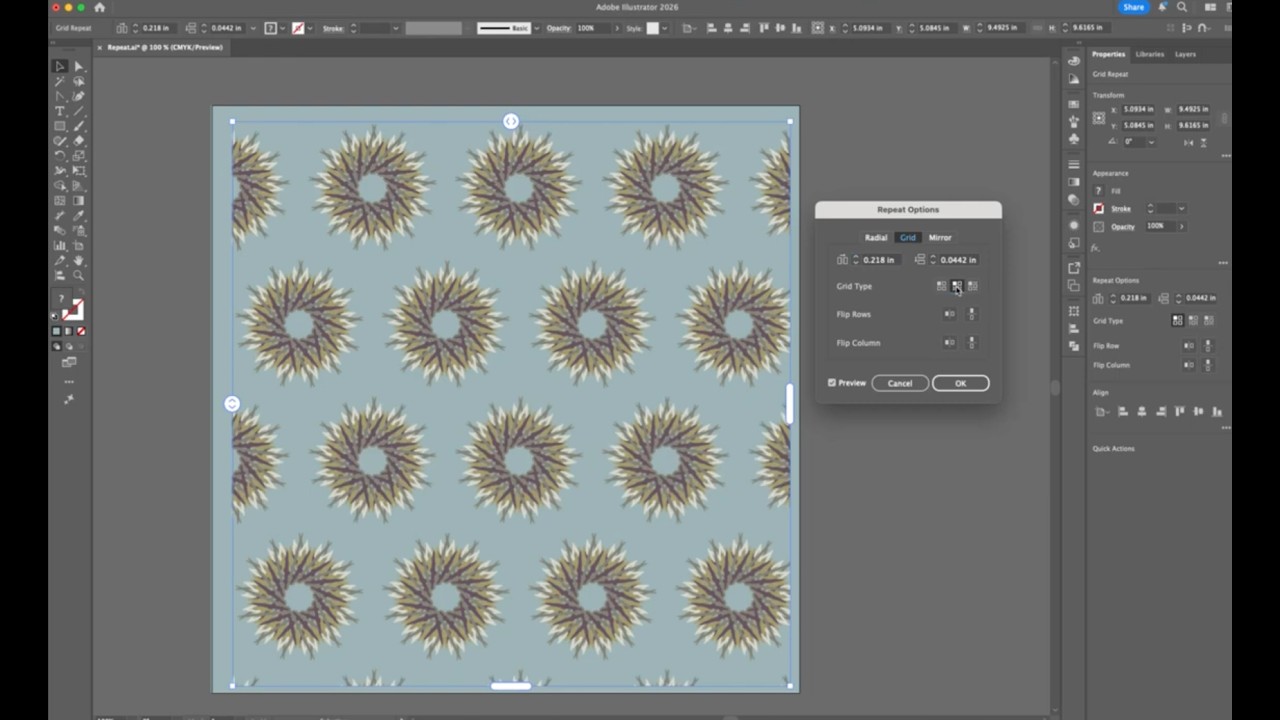Choose Brick by Row grid type in dialog

pos(957,286)
